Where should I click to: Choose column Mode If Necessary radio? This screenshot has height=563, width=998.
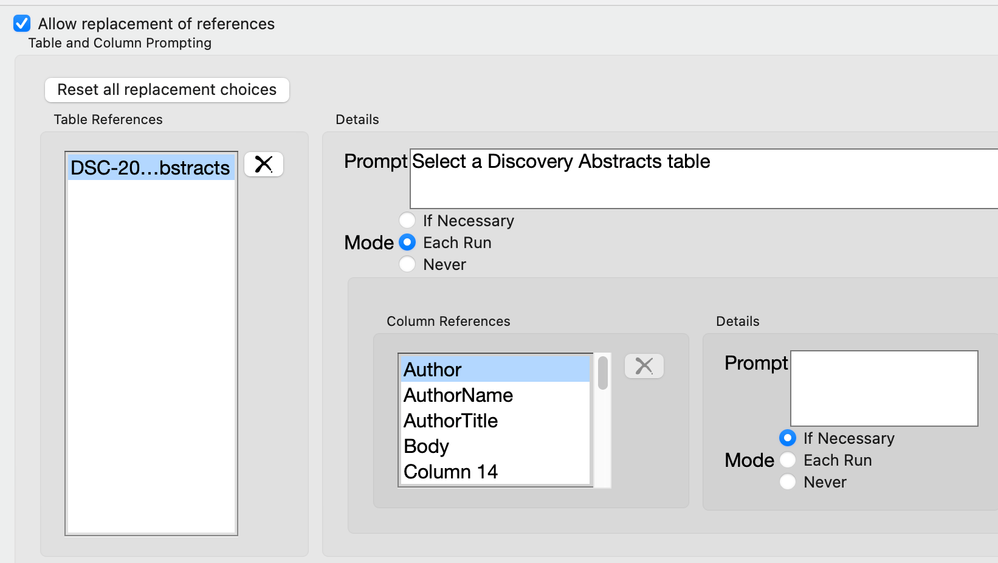point(788,438)
